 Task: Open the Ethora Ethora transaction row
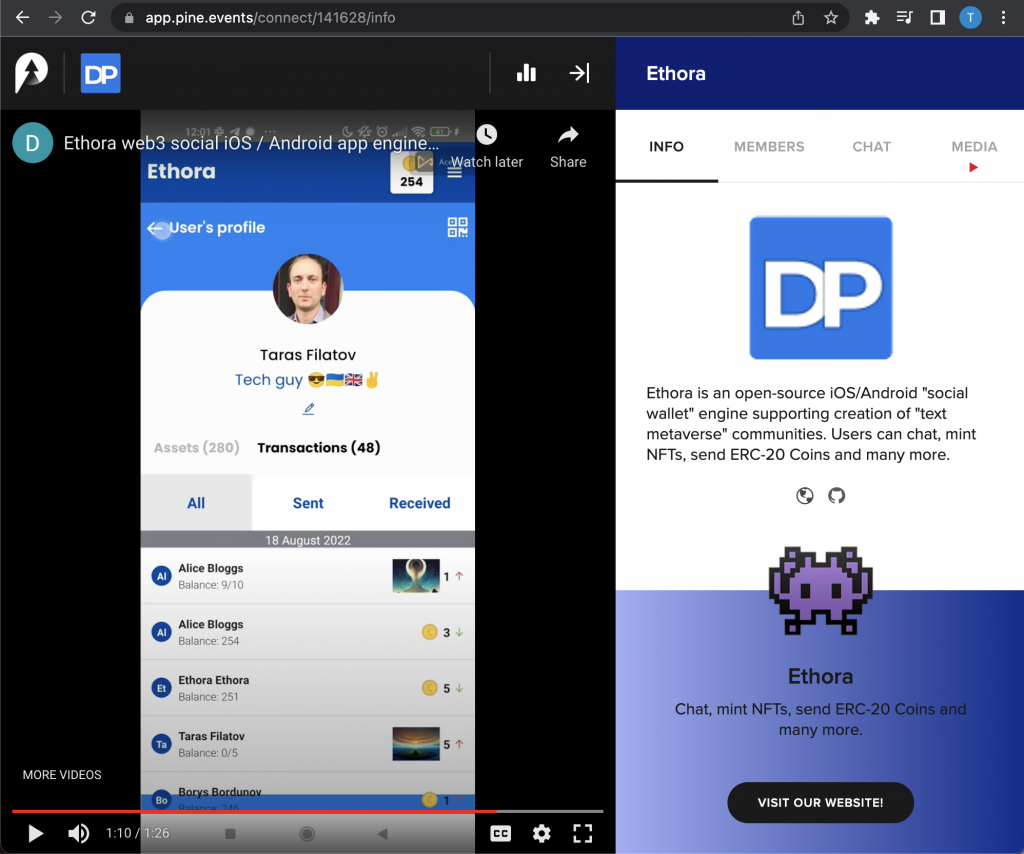308,688
